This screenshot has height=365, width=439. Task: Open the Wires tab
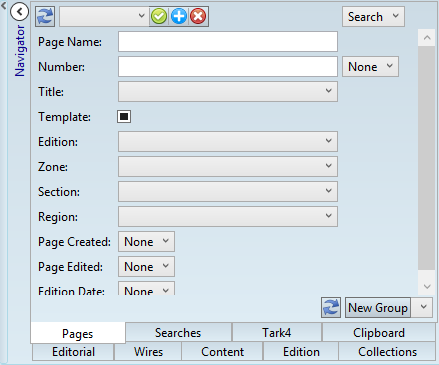pos(148,352)
